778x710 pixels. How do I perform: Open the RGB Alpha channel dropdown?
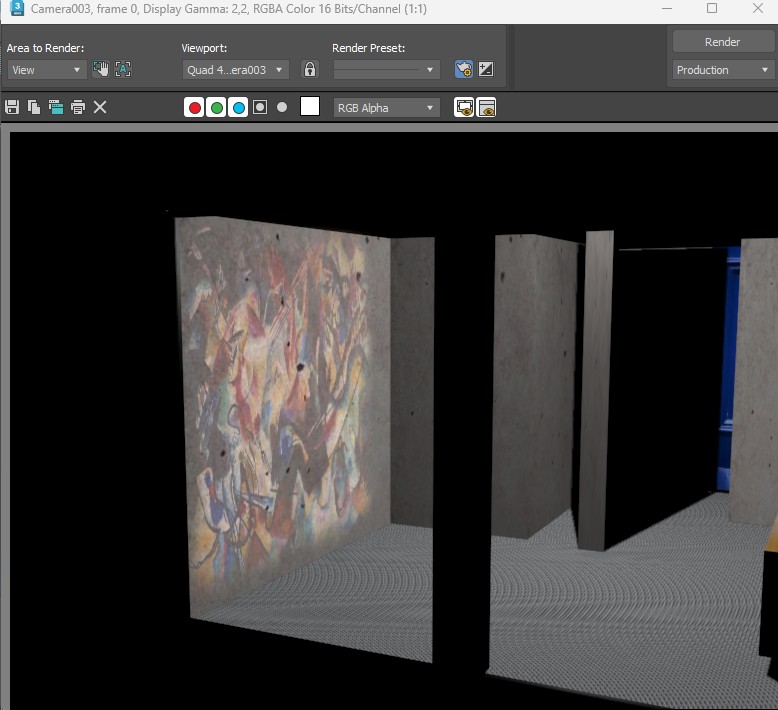click(x=386, y=108)
